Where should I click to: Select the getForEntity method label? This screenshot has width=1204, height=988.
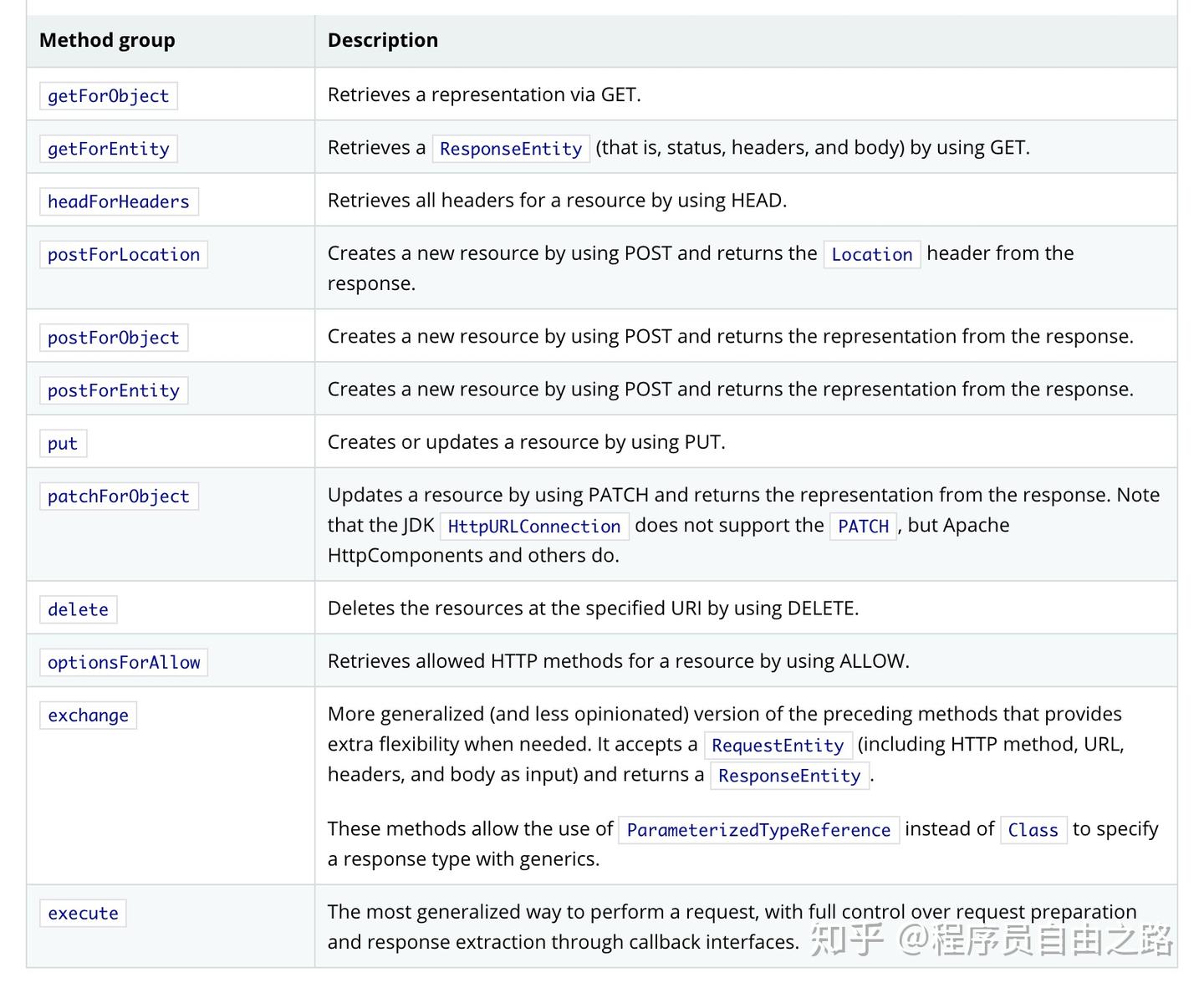[x=108, y=149]
